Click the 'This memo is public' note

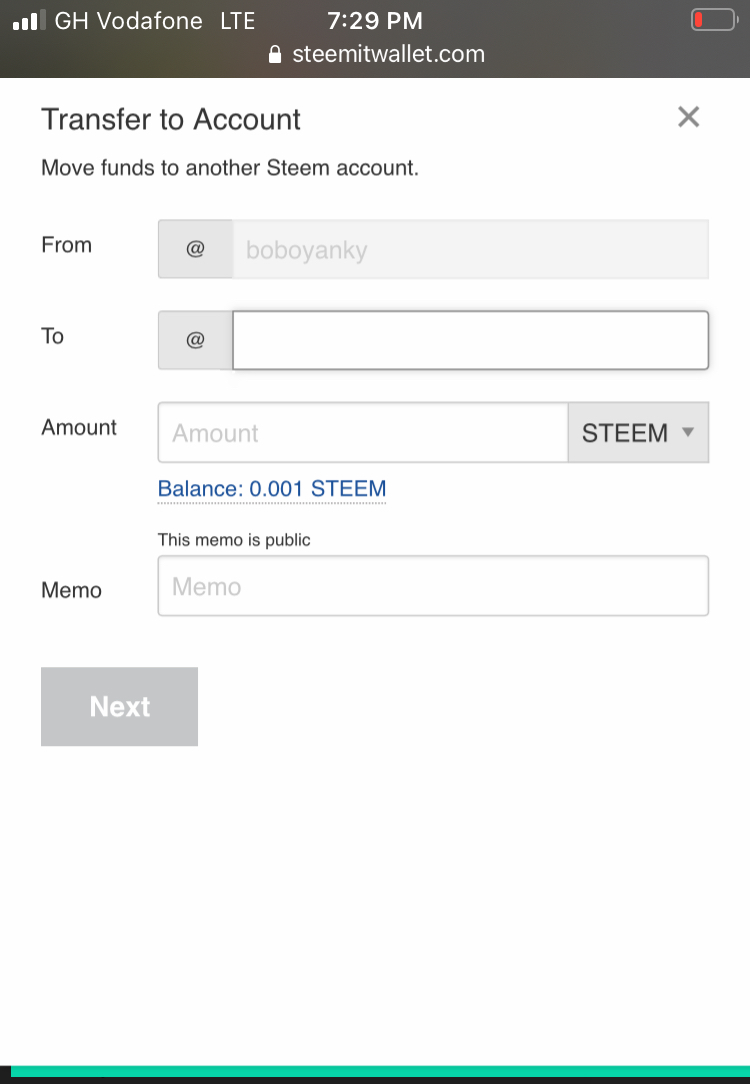[234, 540]
